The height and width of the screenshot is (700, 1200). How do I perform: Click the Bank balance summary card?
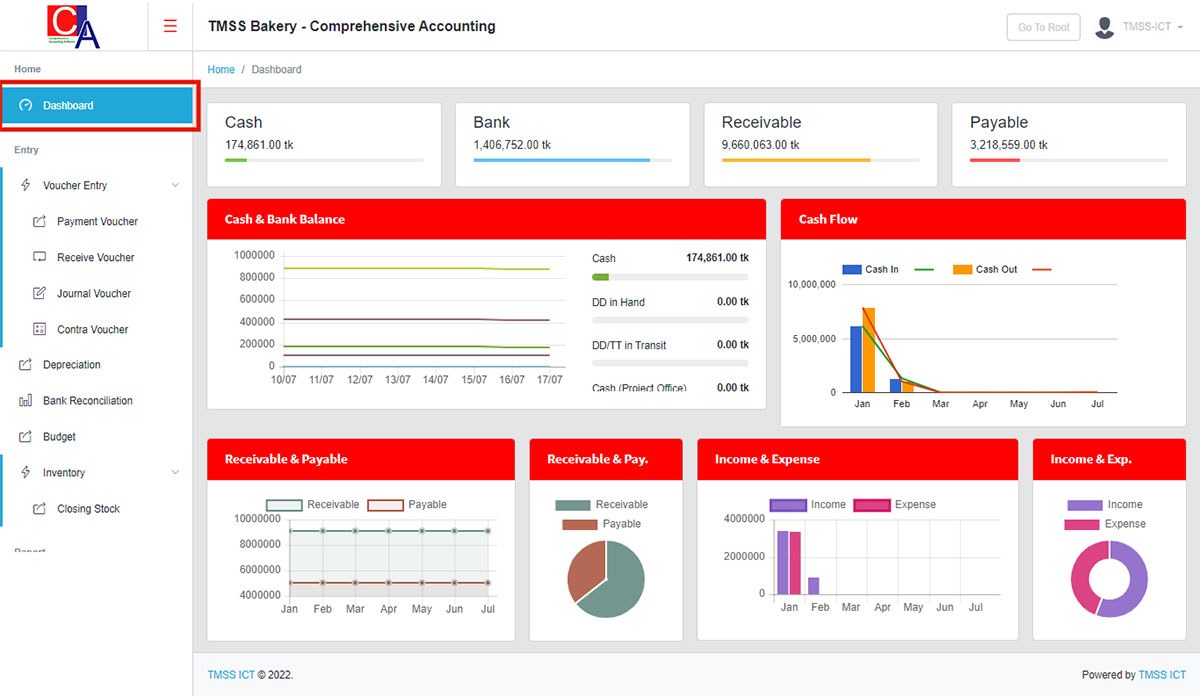572,144
